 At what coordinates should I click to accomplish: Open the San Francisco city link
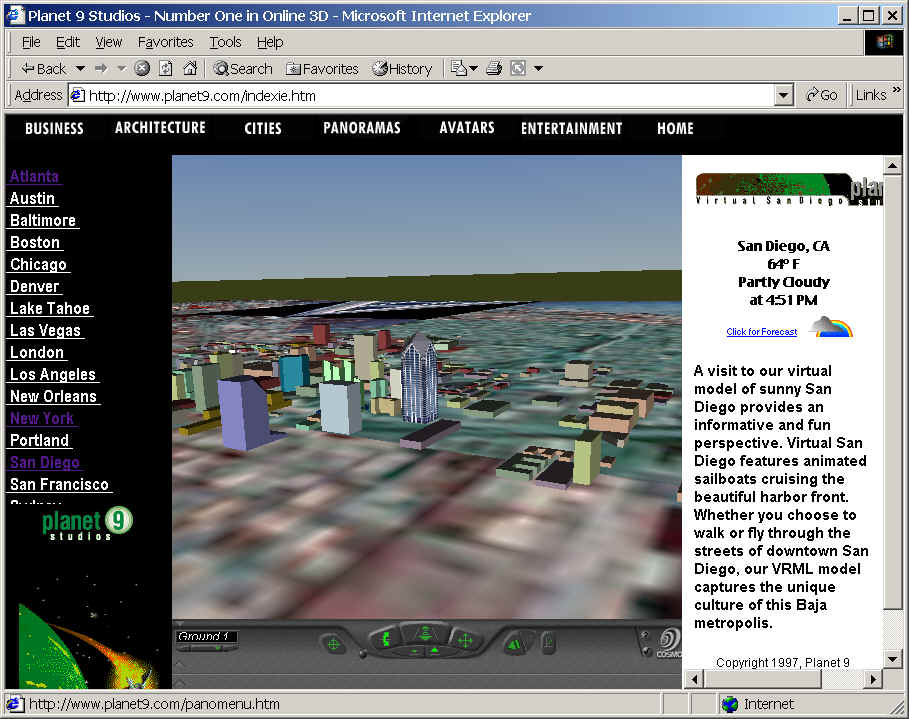pyautogui.click(x=59, y=485)
